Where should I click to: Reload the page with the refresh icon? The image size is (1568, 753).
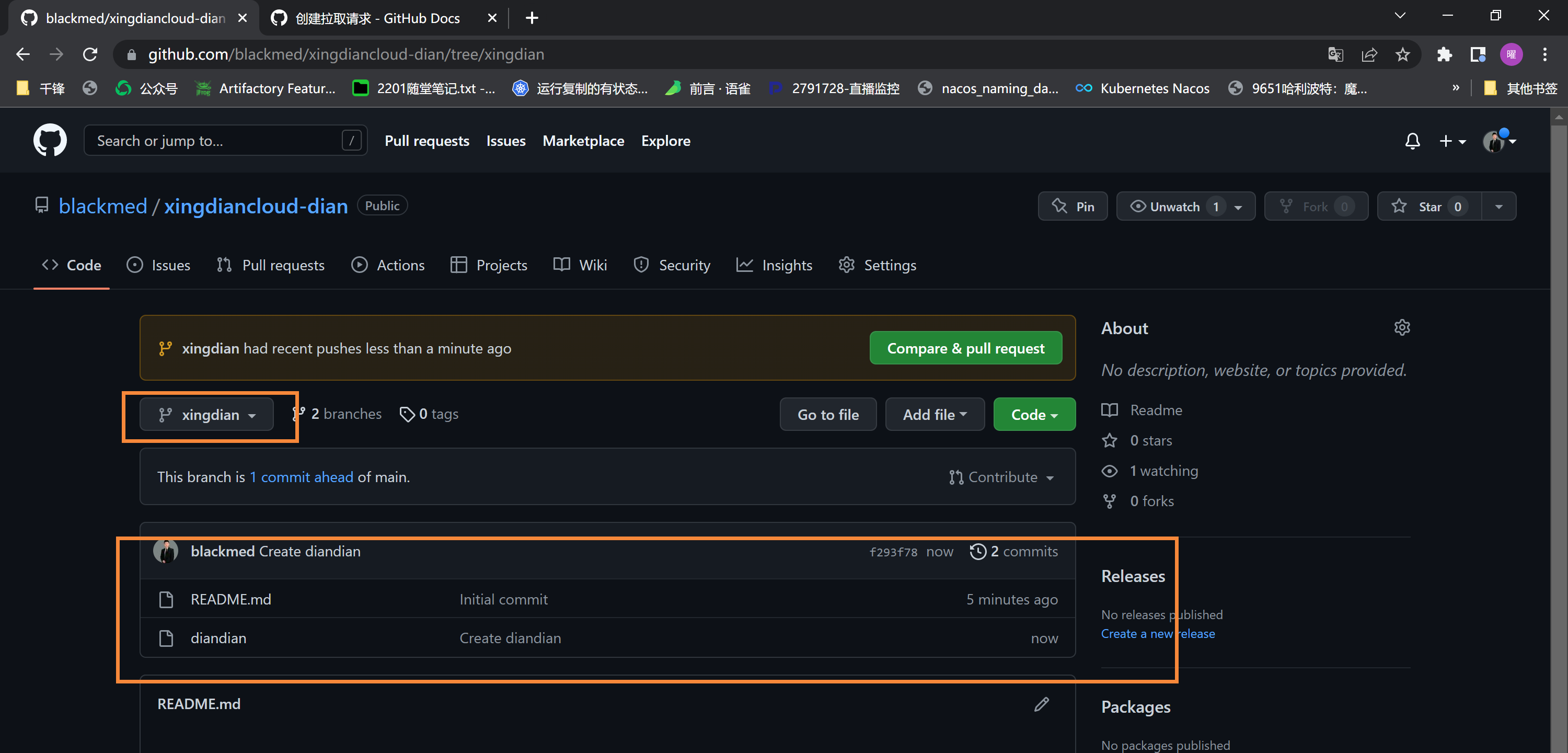(90, 54)
